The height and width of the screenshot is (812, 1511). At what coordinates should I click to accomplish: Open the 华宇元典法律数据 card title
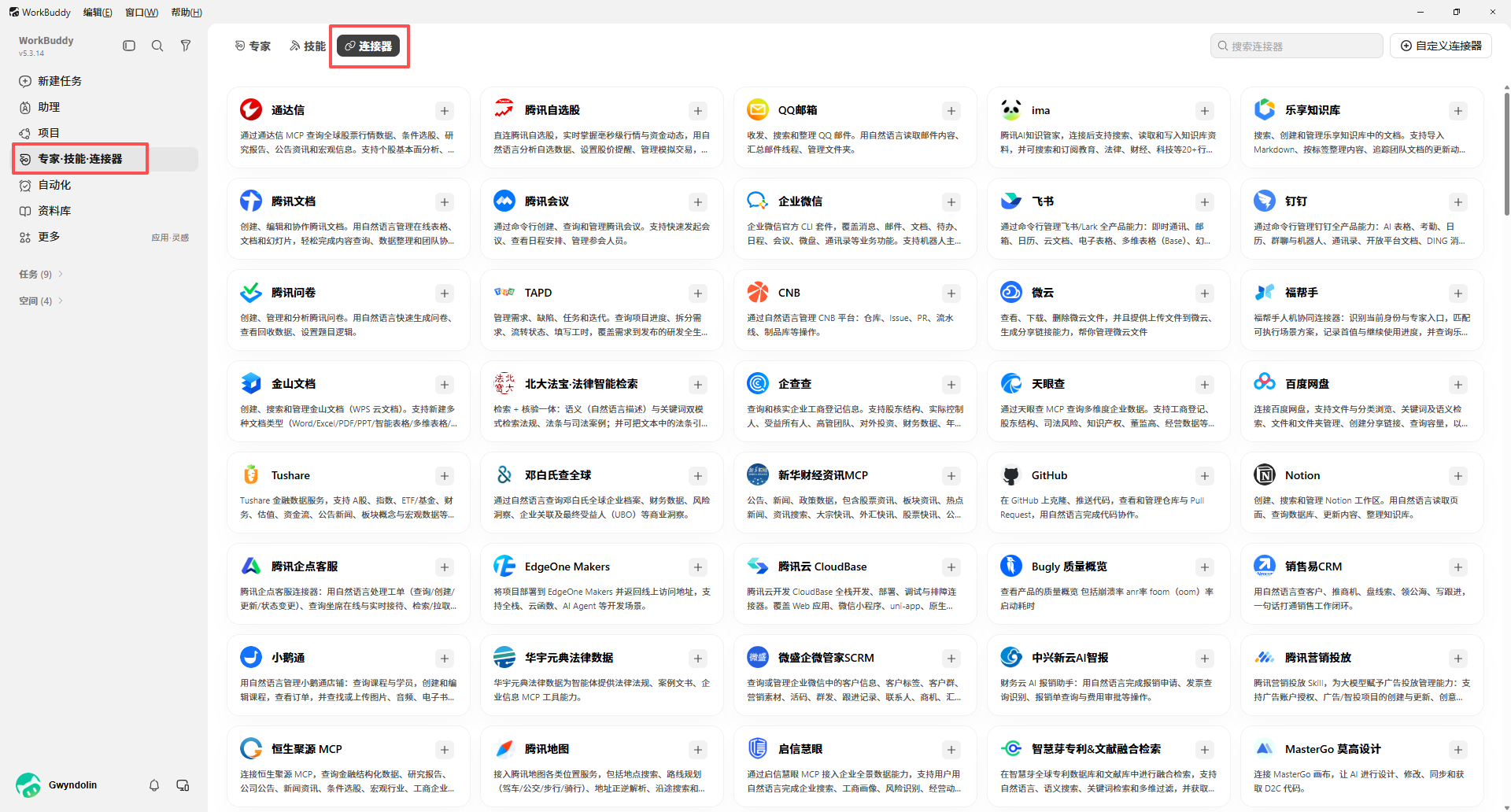pos(568,658)
